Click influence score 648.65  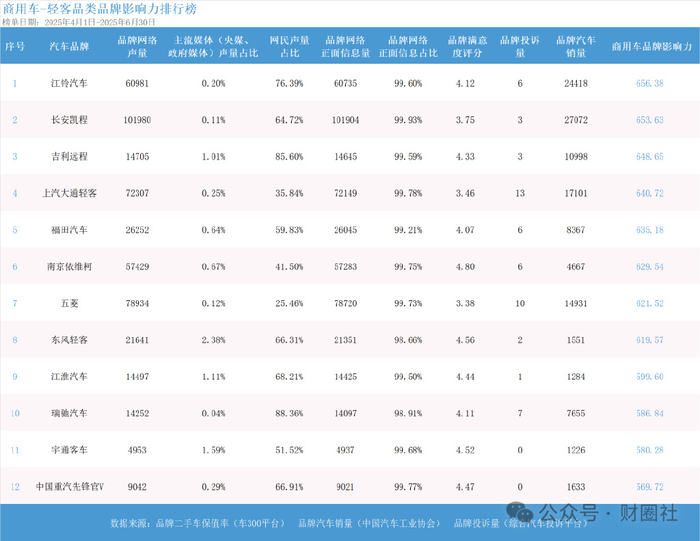(650, 156)
